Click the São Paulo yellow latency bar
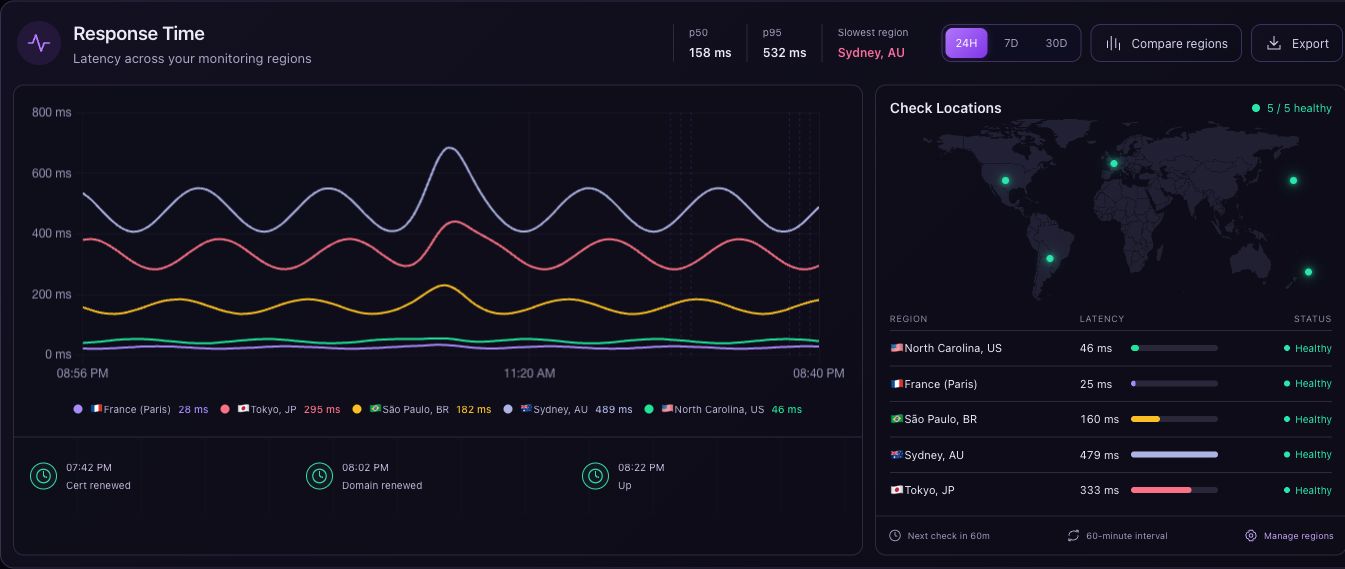This screenshot has width=1345, height=569. pos(1174,419)
